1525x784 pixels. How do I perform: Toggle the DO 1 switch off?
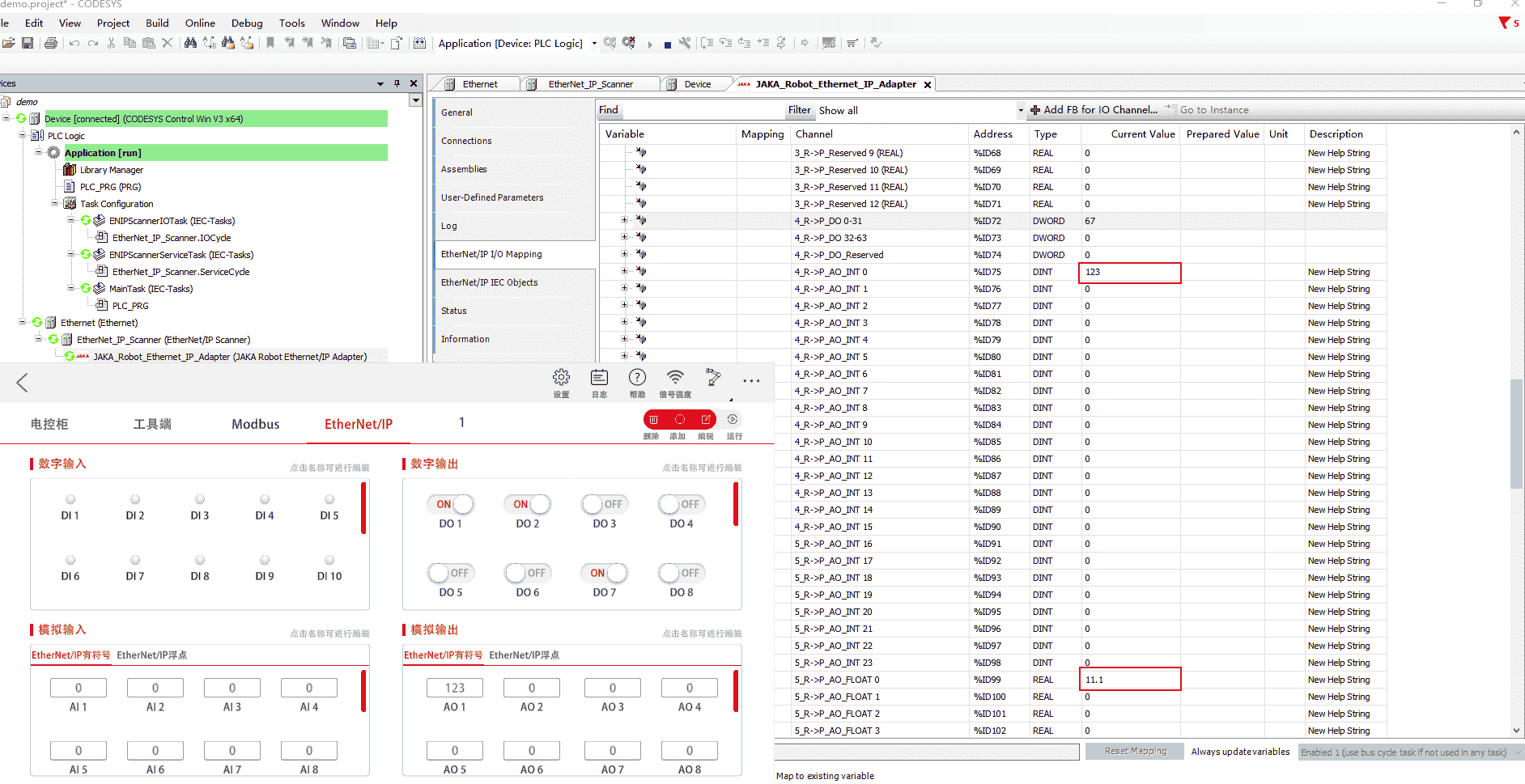tap(451, 505)
